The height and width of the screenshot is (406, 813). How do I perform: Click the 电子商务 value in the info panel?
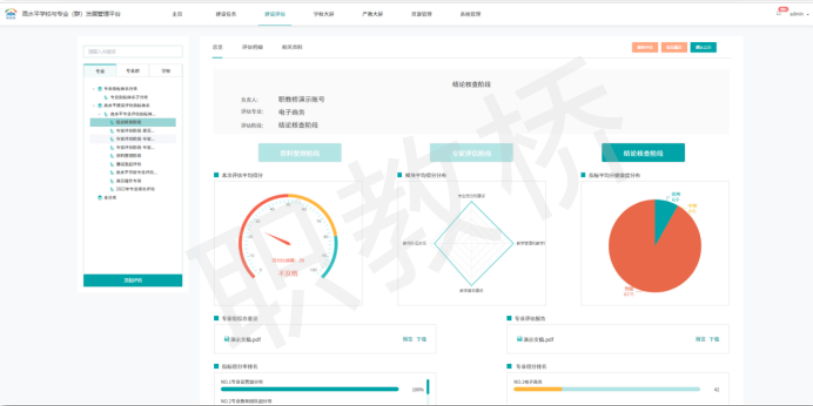[291, 112]
